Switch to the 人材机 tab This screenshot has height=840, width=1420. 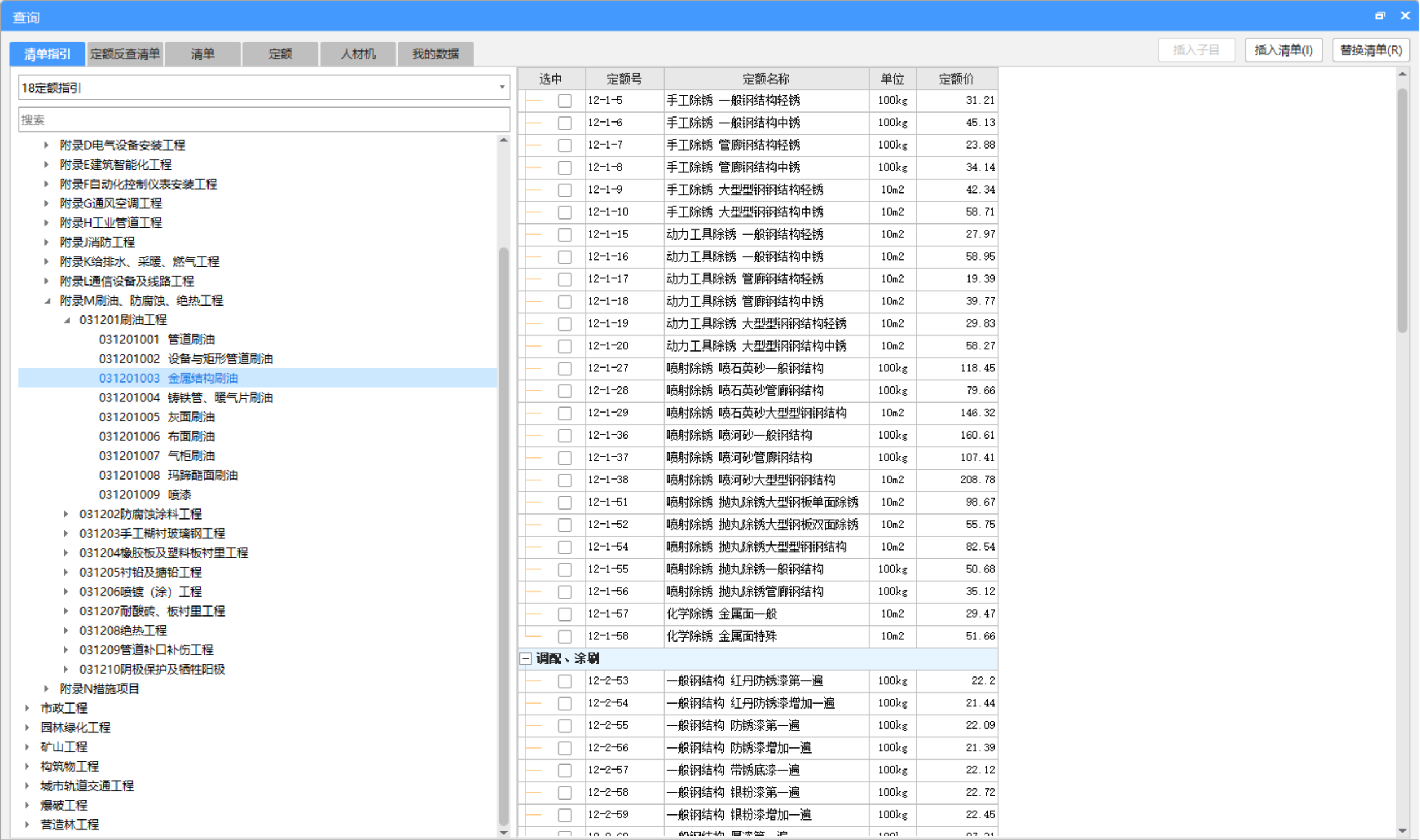pyautogui.click(x=358, y=54)
